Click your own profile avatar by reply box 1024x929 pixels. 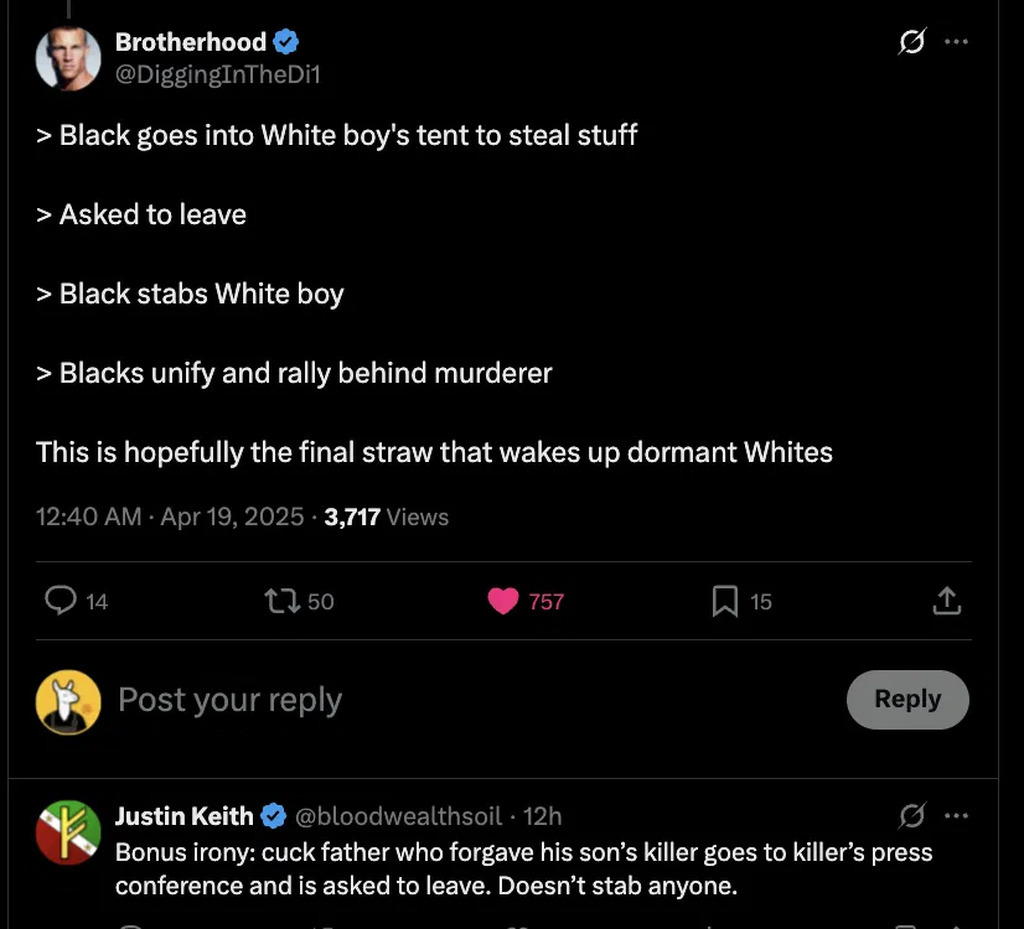(68, 702)
